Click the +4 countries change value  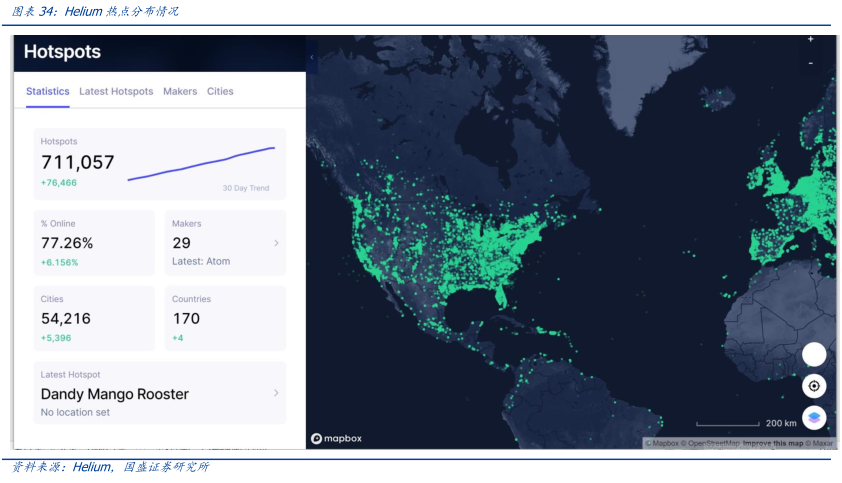(177, 338)
